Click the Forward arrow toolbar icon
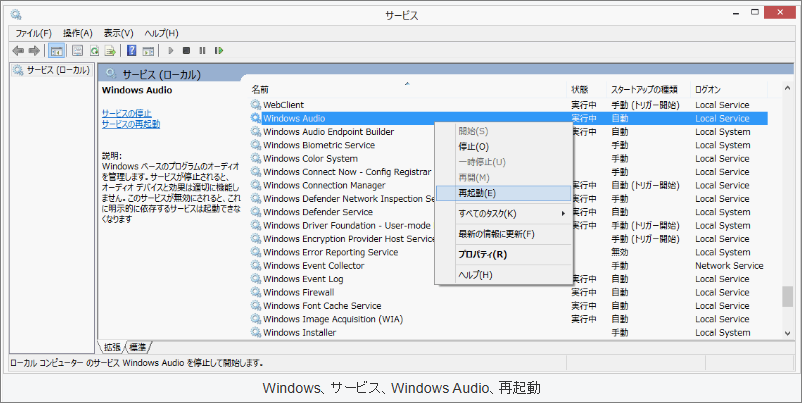Viewport: 802px width, 403px height. 34,51
